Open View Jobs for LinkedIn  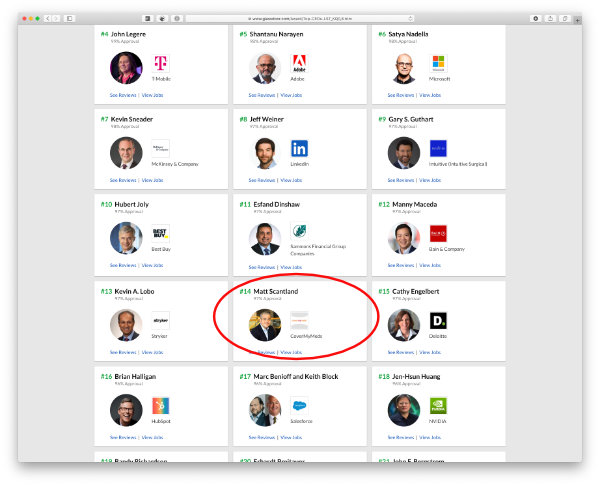291,180
